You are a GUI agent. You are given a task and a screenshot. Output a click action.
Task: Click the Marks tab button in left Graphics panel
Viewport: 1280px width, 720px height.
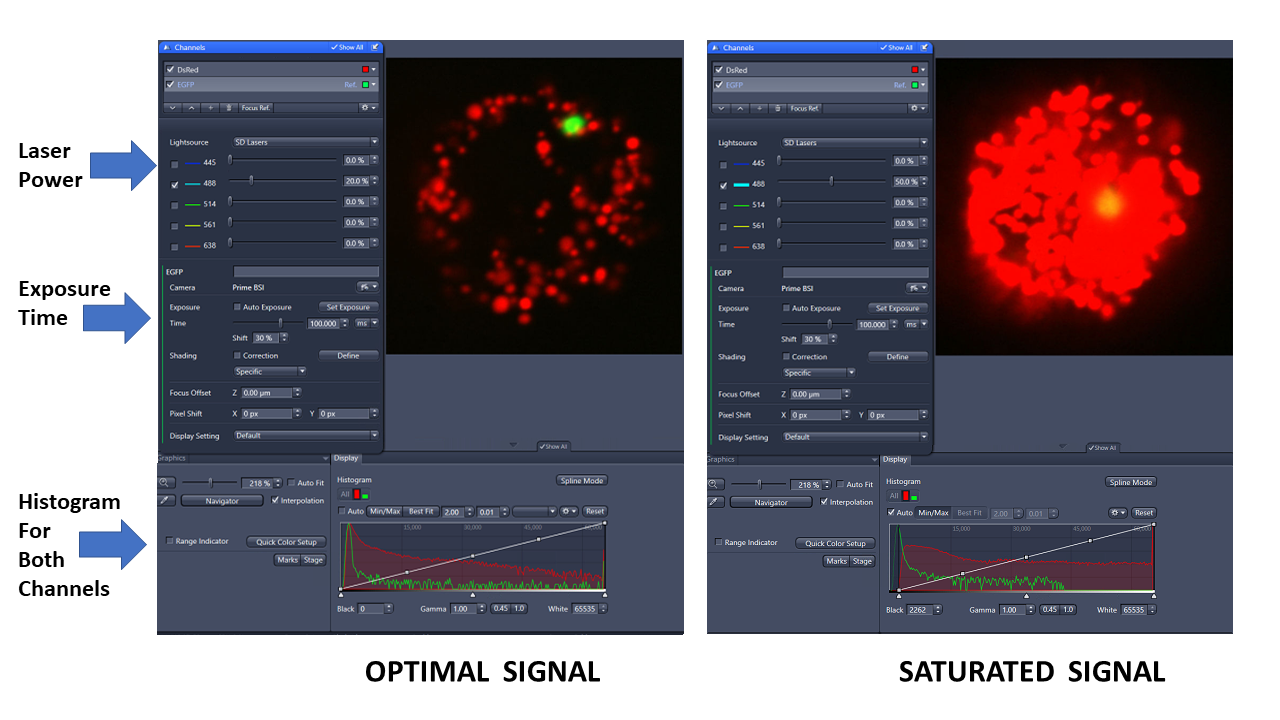pos(287,560)
